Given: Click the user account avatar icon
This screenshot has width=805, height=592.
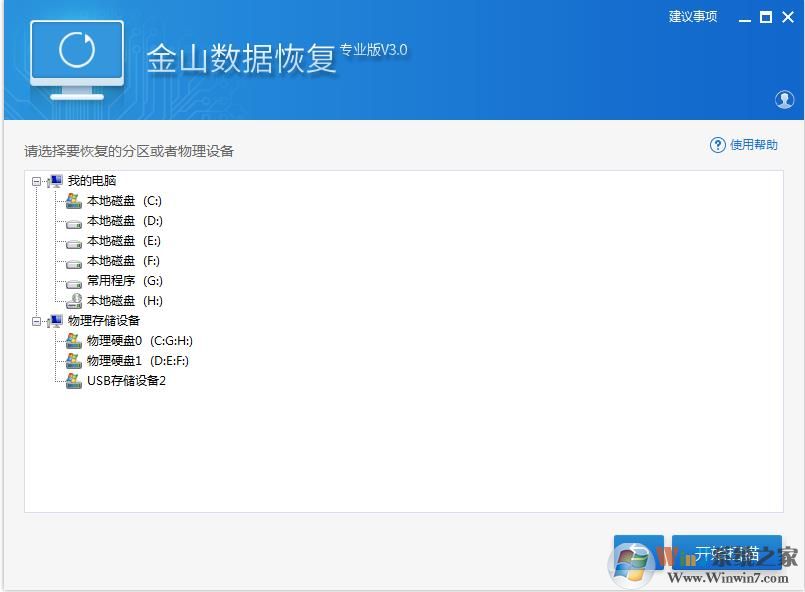Looking at the screenshot, I should [x=784, y=99].
